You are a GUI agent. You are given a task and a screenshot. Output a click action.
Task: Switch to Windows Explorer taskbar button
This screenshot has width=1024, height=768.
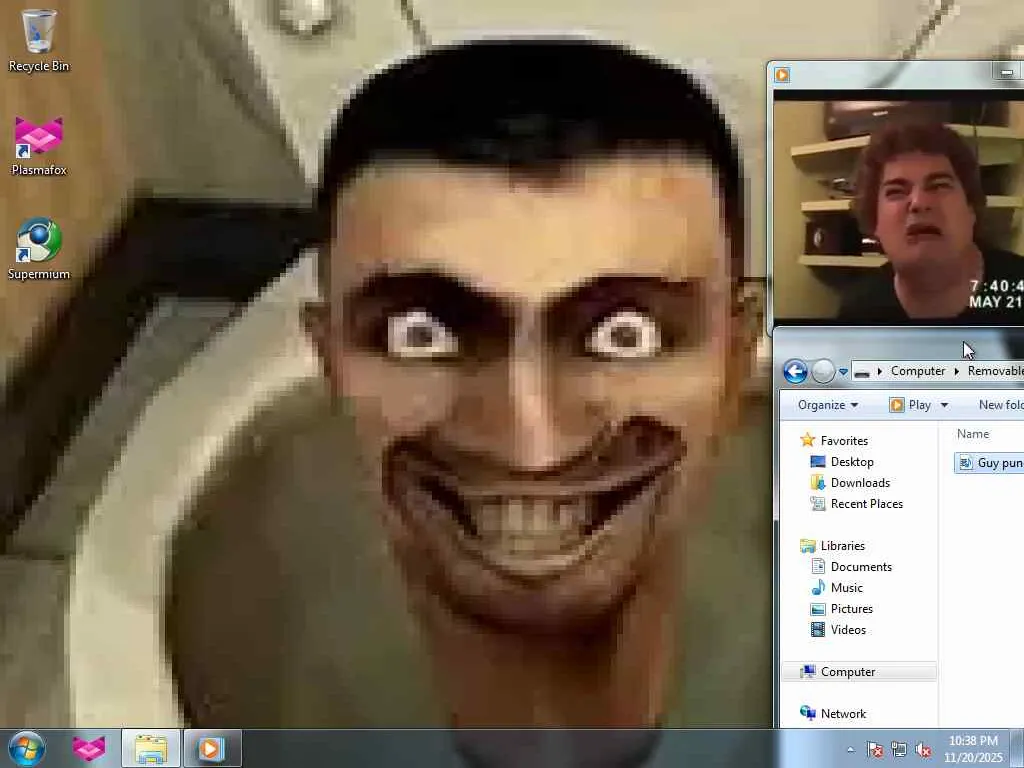pyautogui.click(x=151, y=748)
